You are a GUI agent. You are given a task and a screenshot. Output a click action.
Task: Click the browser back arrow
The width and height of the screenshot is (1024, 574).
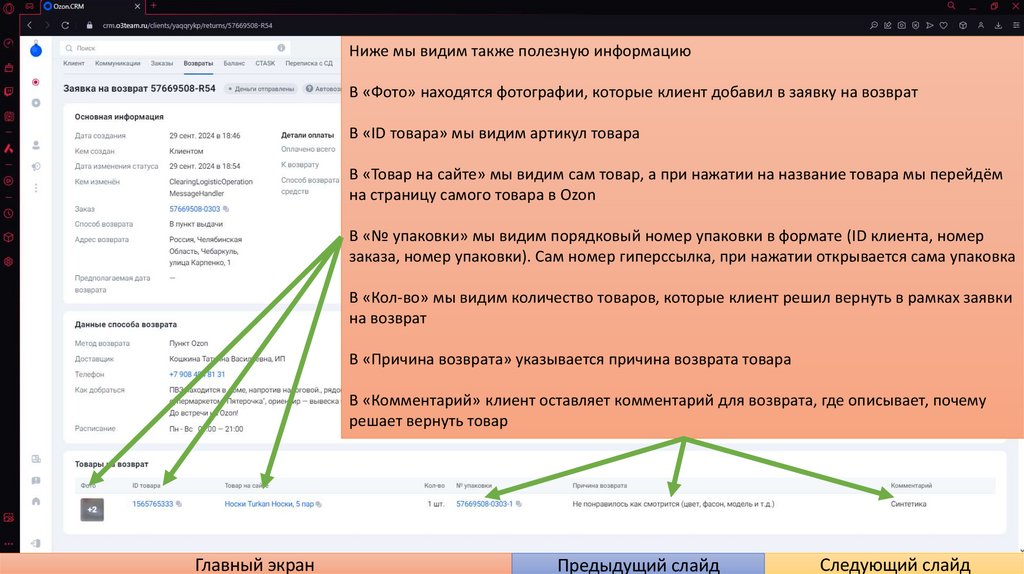coord(29,25)
